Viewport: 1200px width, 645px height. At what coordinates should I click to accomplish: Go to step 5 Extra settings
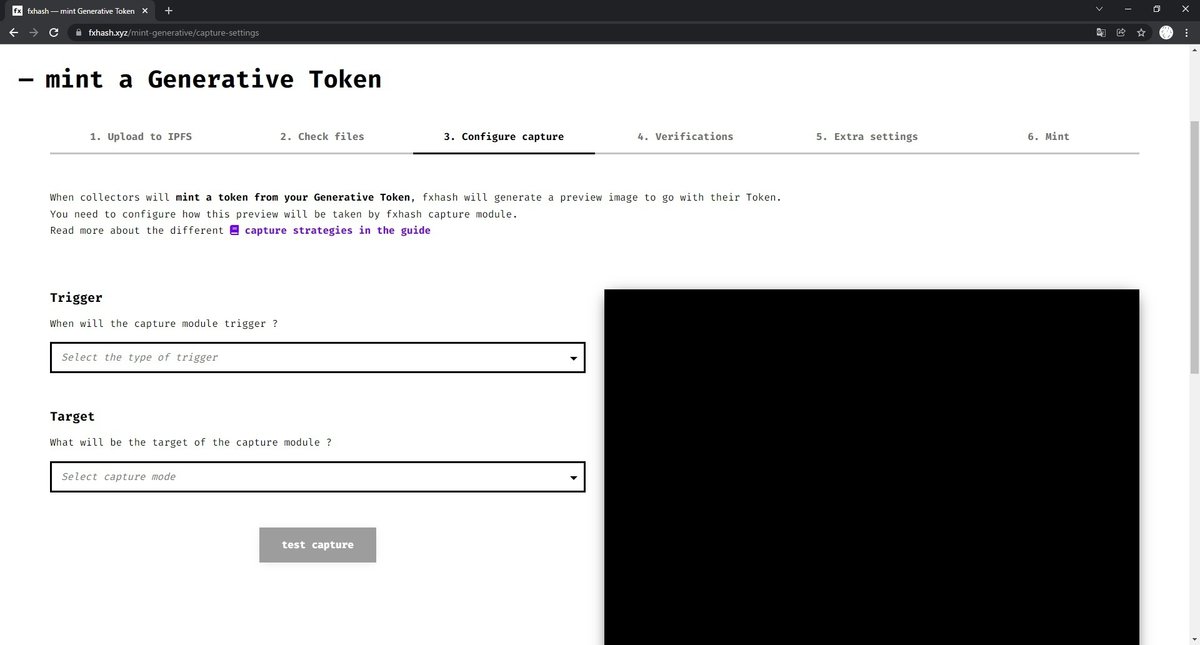point(866,137)
